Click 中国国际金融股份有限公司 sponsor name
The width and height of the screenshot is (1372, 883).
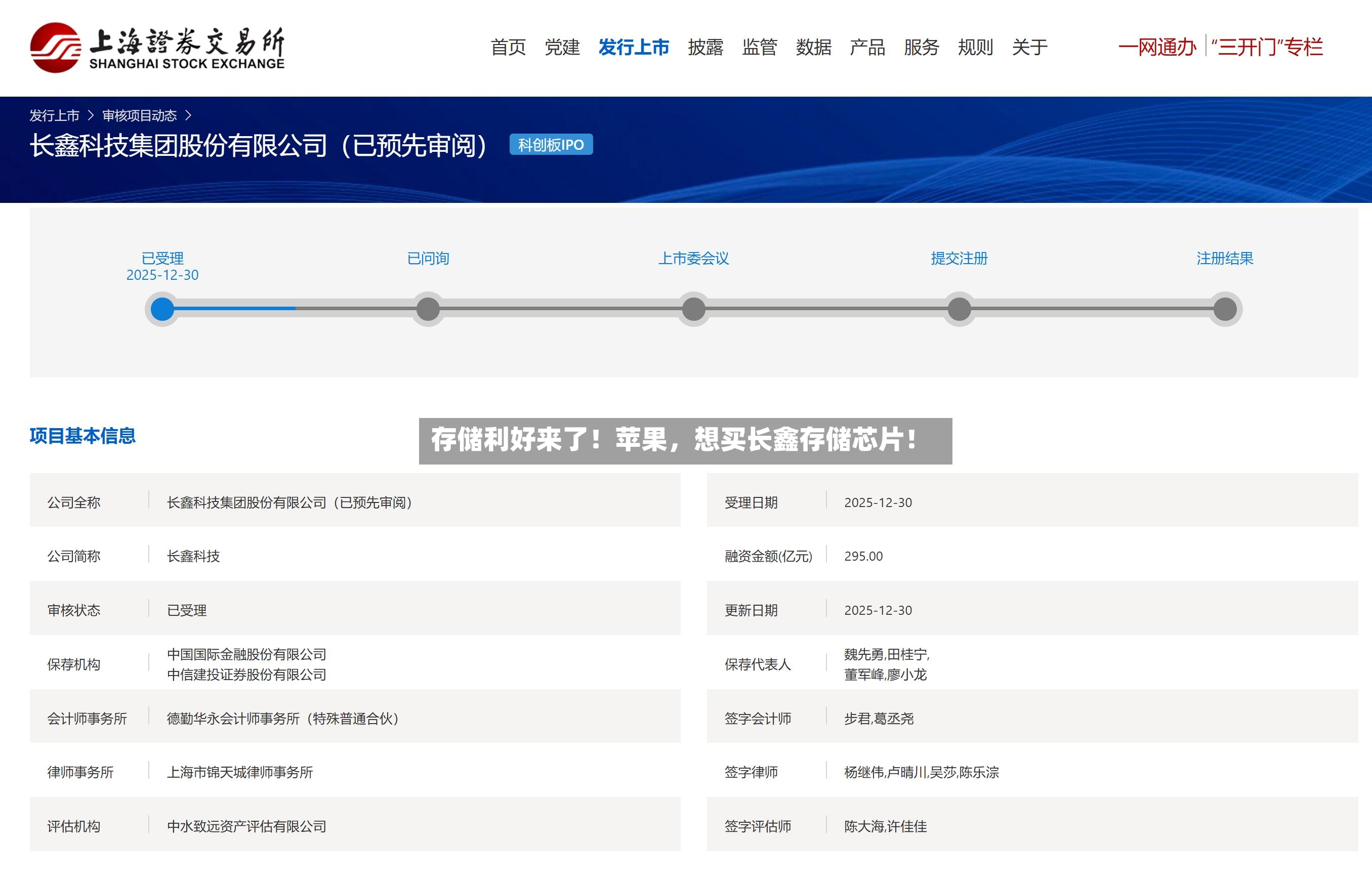[x=246, y=654]
